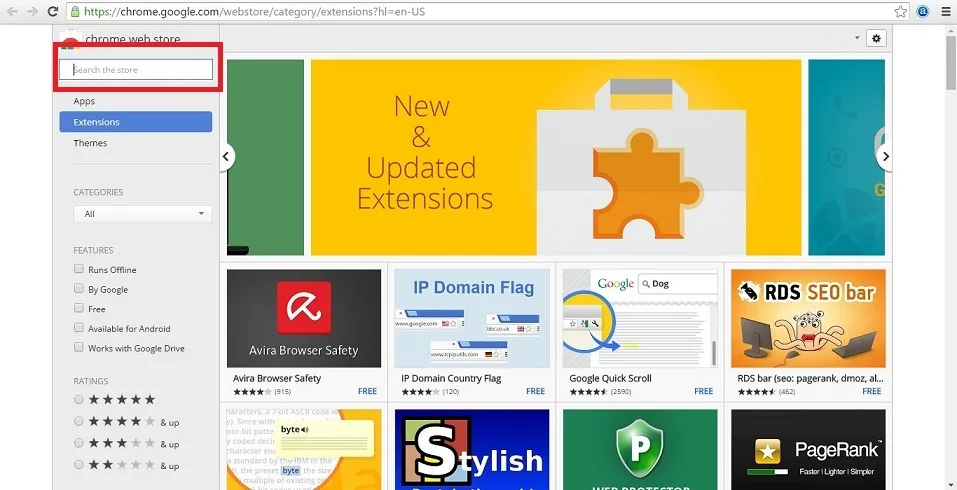Open the Themes section
This screenshot has width=957, height=490.
click(90, 143)
